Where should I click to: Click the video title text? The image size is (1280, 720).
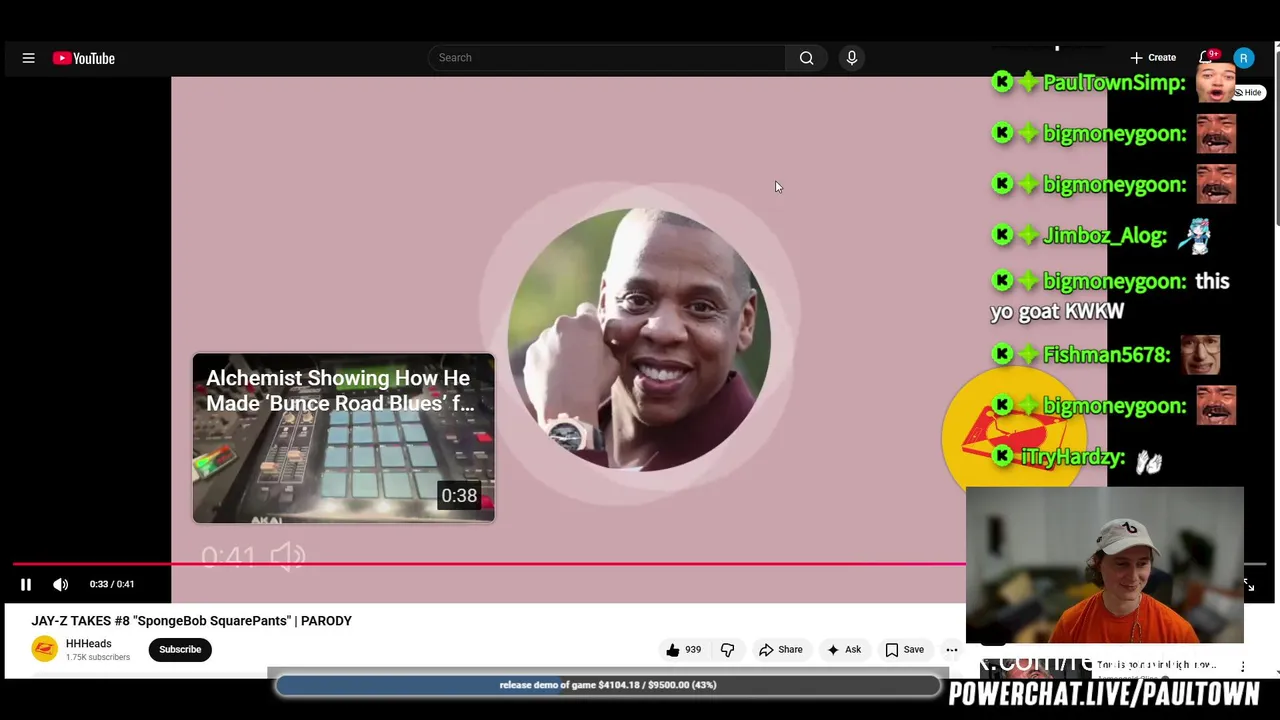pyautogui.click(x=192, y=621)
